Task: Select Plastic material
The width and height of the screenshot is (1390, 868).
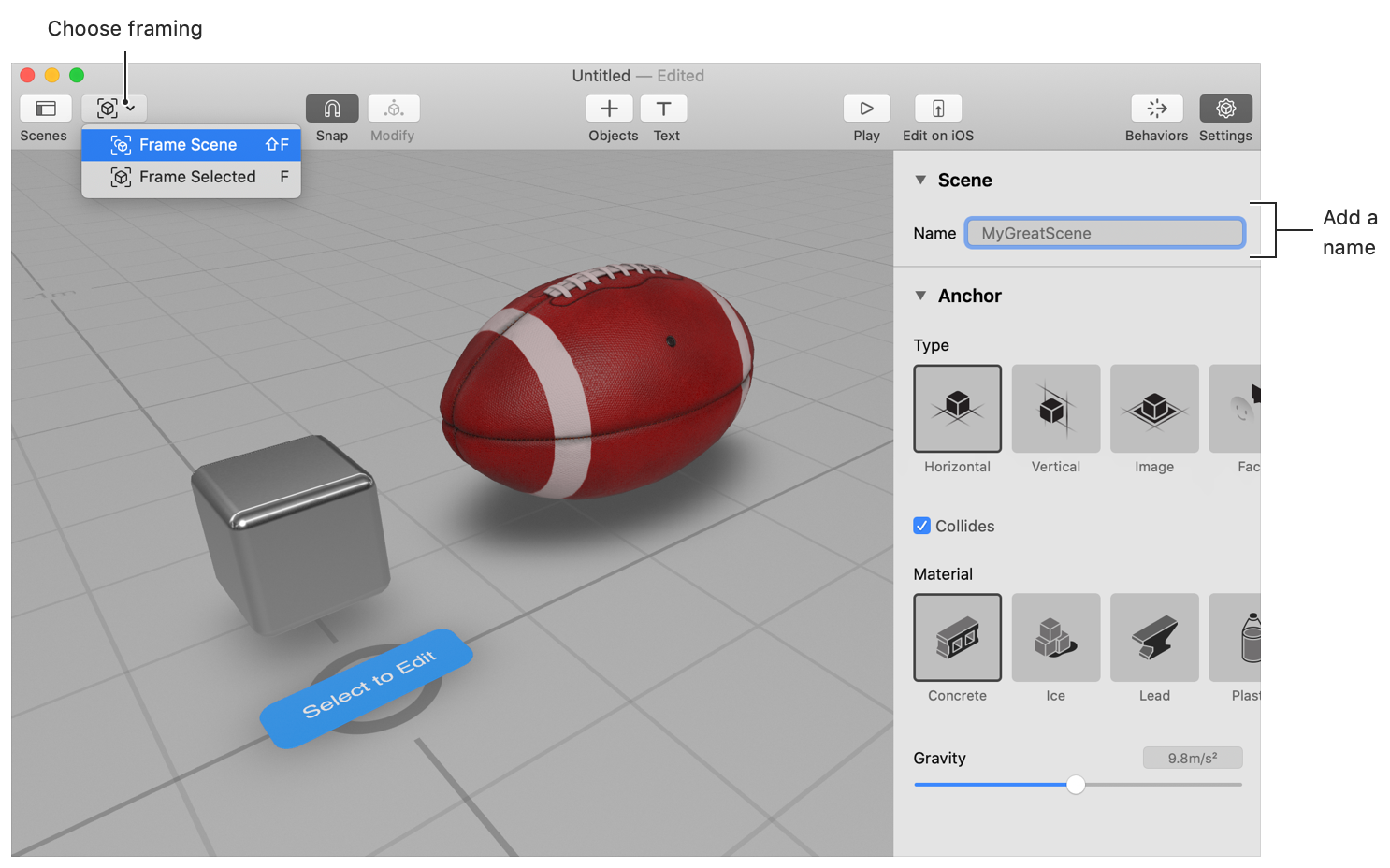Action: (x=1235, y=637)
